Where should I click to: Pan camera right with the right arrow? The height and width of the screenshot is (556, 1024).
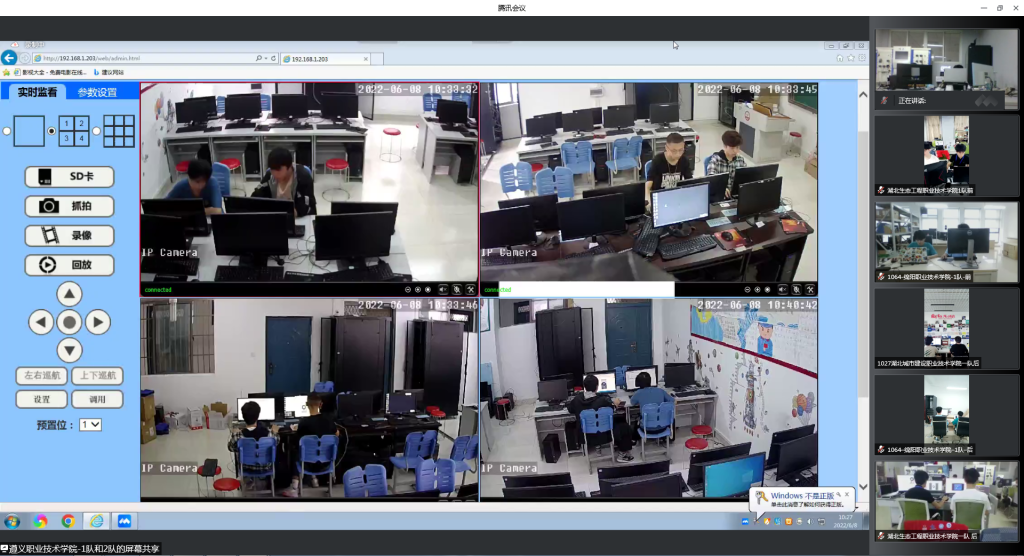pyautogui.click(x=97, y=322)
